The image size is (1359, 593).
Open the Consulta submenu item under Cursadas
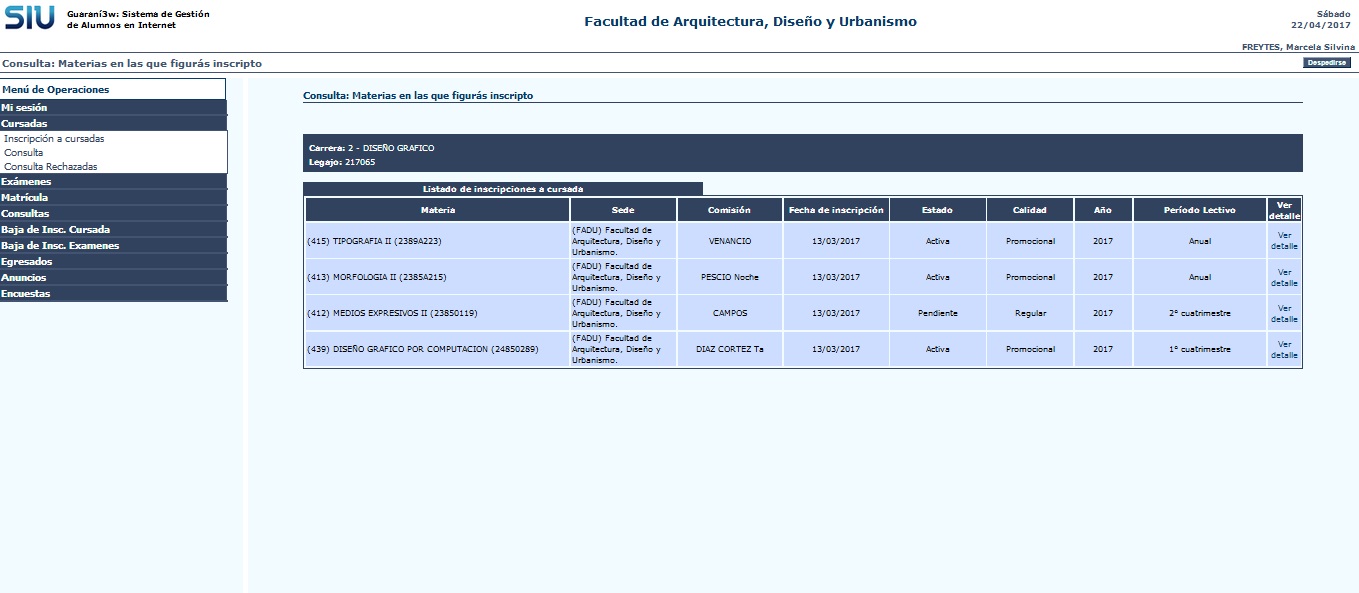pos(24,153)
